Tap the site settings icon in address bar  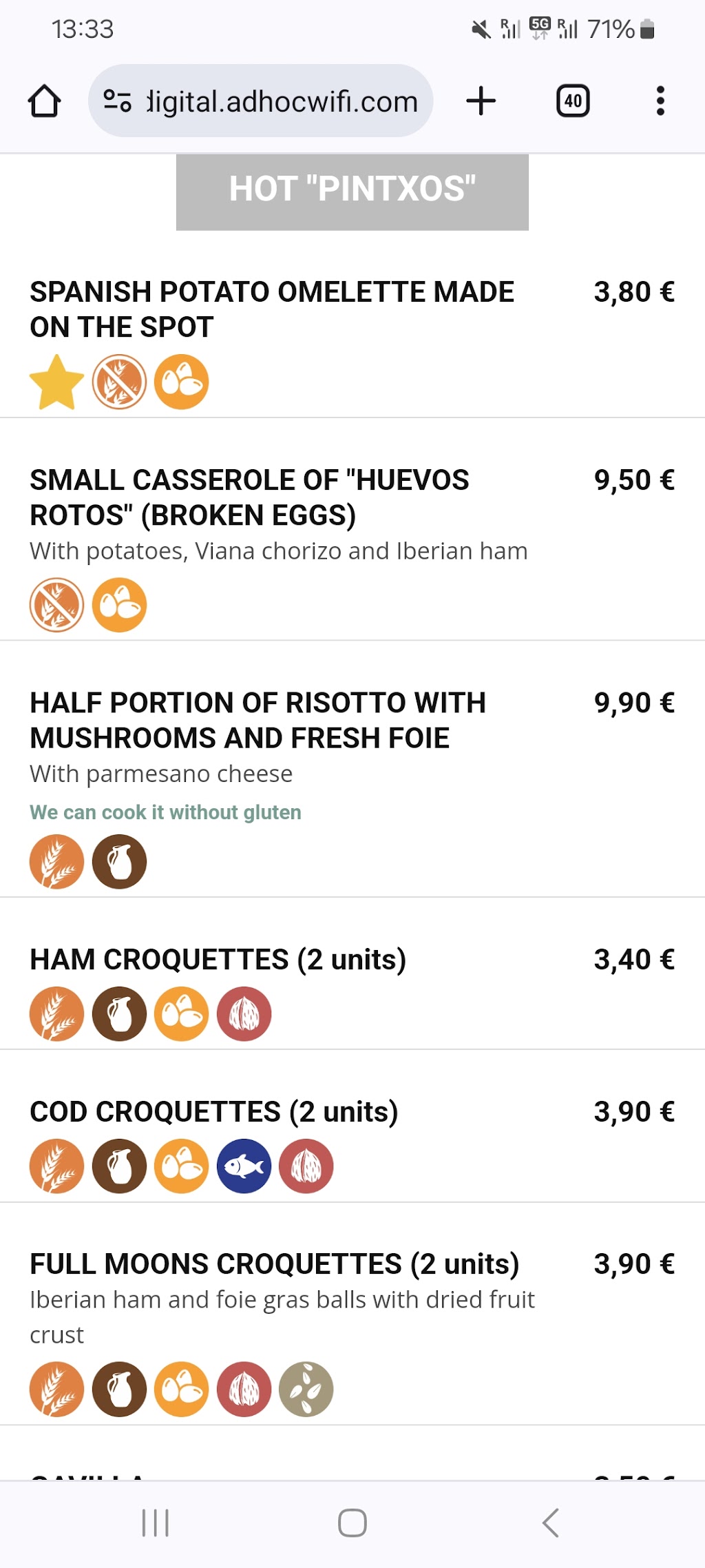117,101
